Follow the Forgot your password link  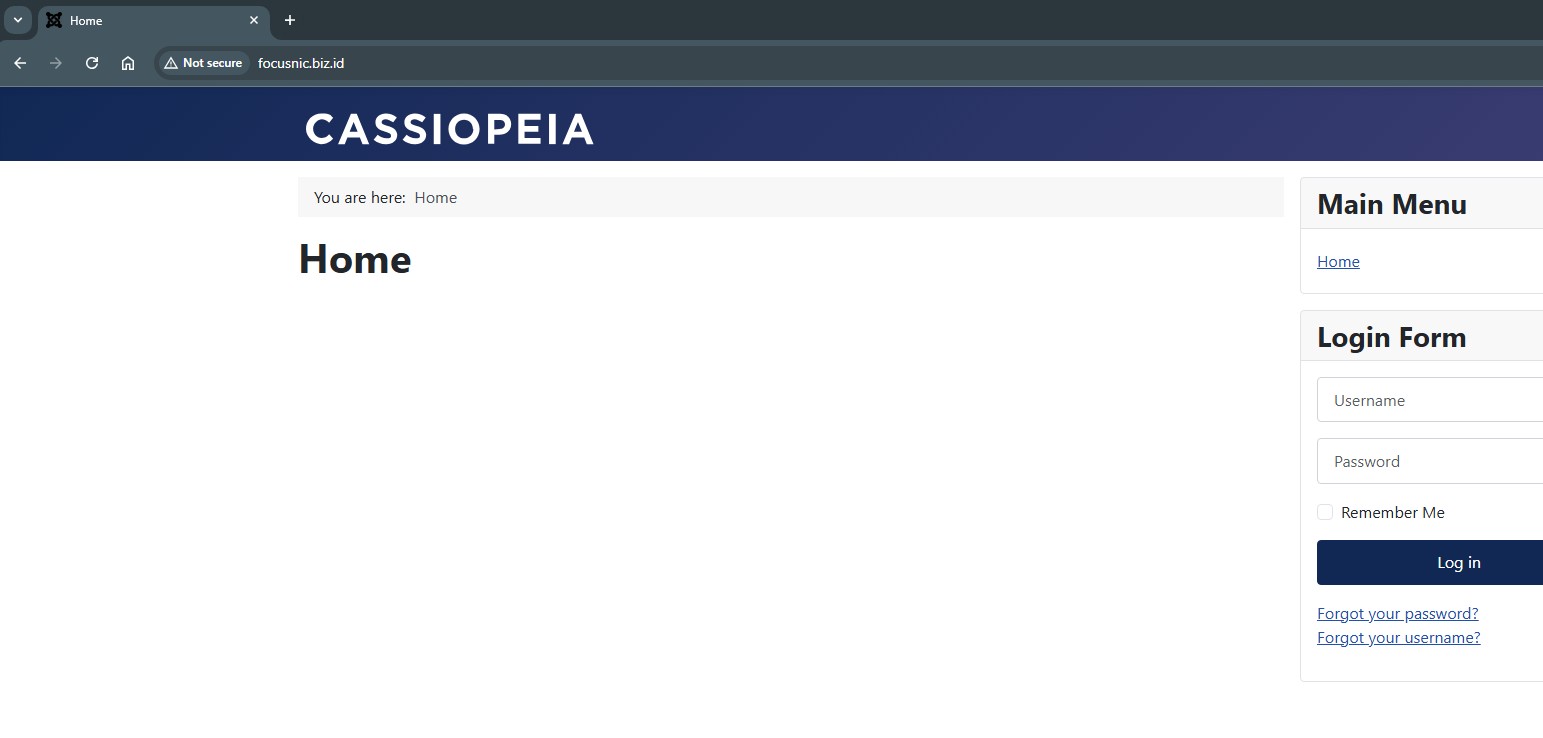[1397, 614]
